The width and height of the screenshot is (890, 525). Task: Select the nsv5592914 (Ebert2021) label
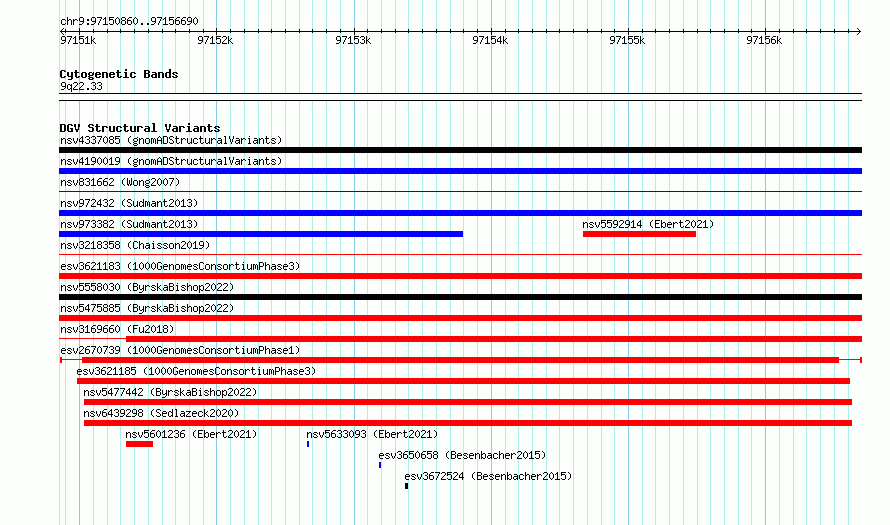[648, 224]
